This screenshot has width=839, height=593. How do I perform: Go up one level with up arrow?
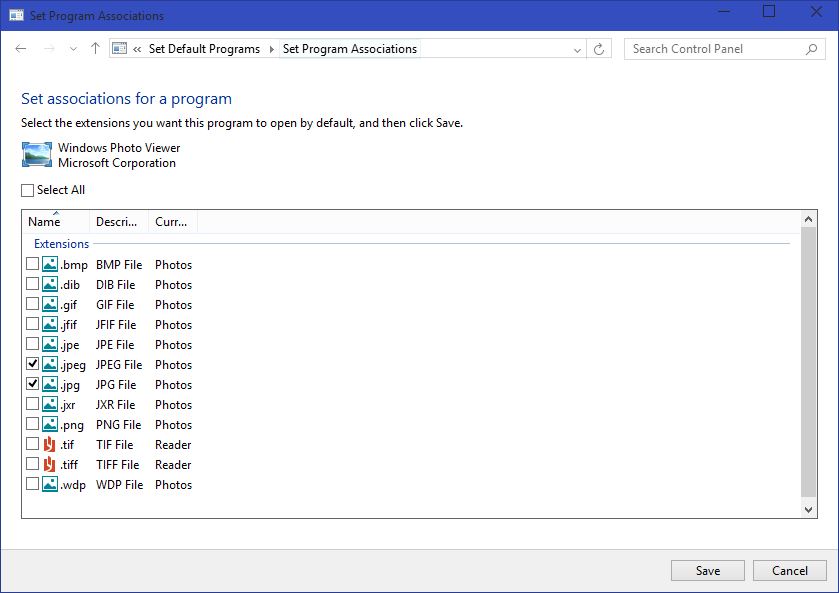tap(95, 49)
